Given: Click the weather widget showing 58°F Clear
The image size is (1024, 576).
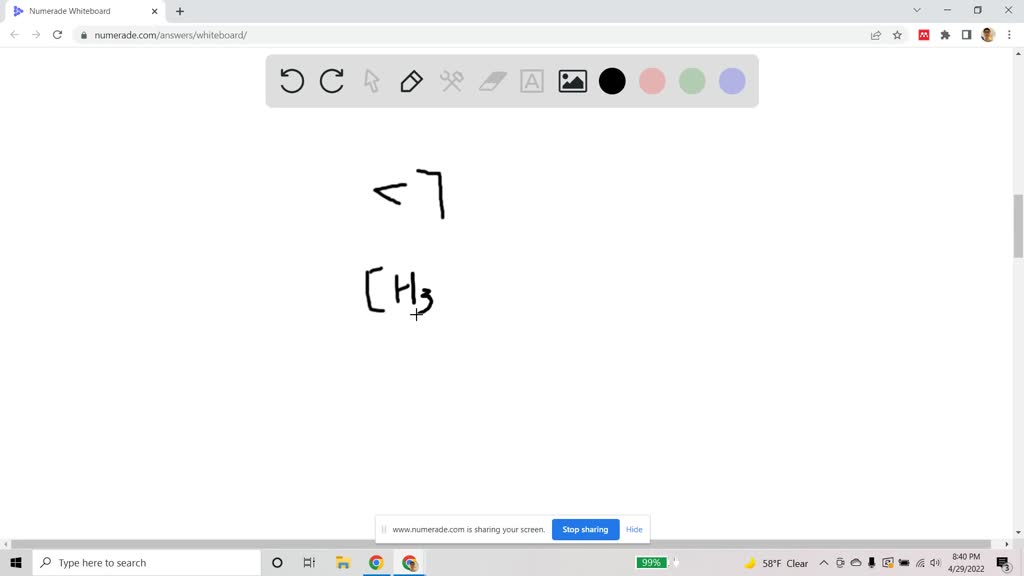Looking at the screenshot, I should (782, 562).
